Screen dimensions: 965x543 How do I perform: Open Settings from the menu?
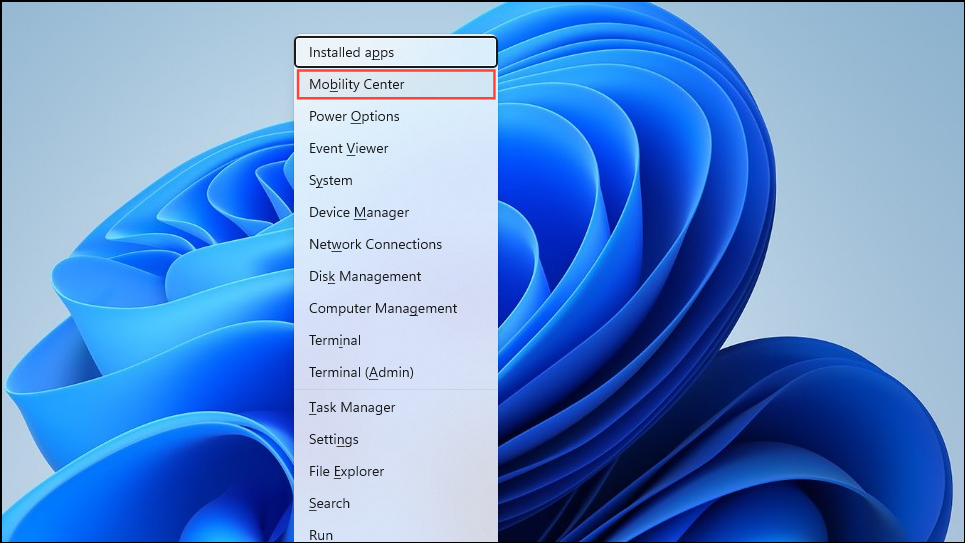396,440
